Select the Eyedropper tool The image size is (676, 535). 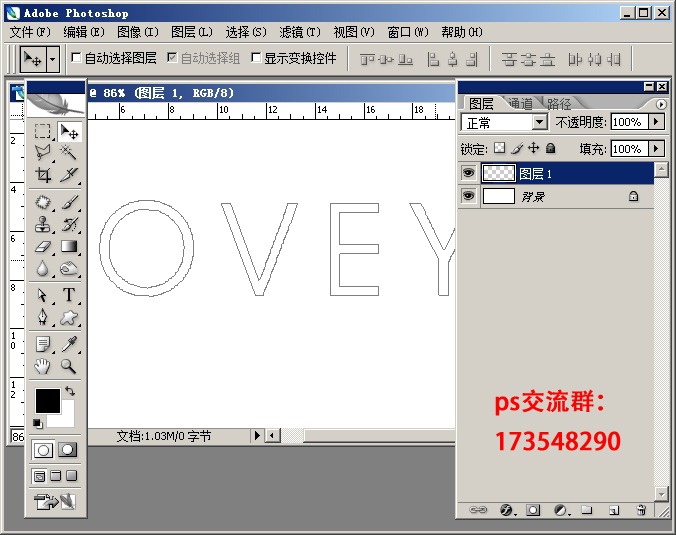(x=69, y=344)
